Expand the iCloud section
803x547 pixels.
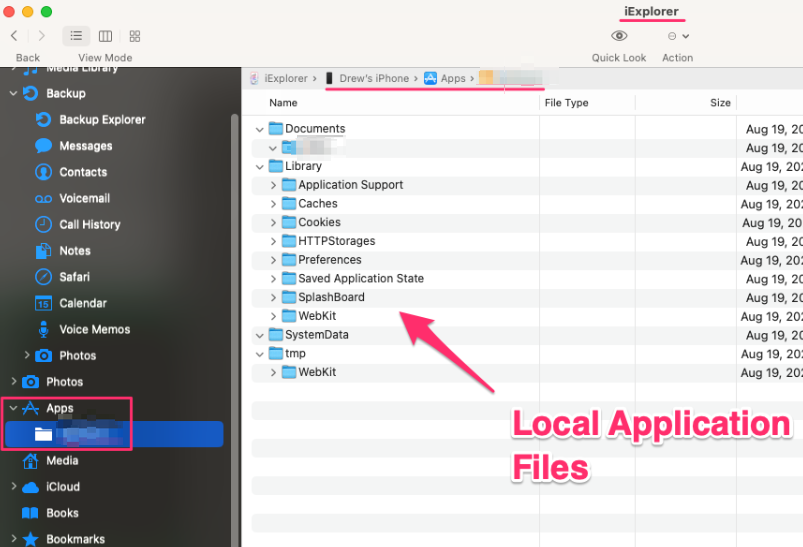13,486
